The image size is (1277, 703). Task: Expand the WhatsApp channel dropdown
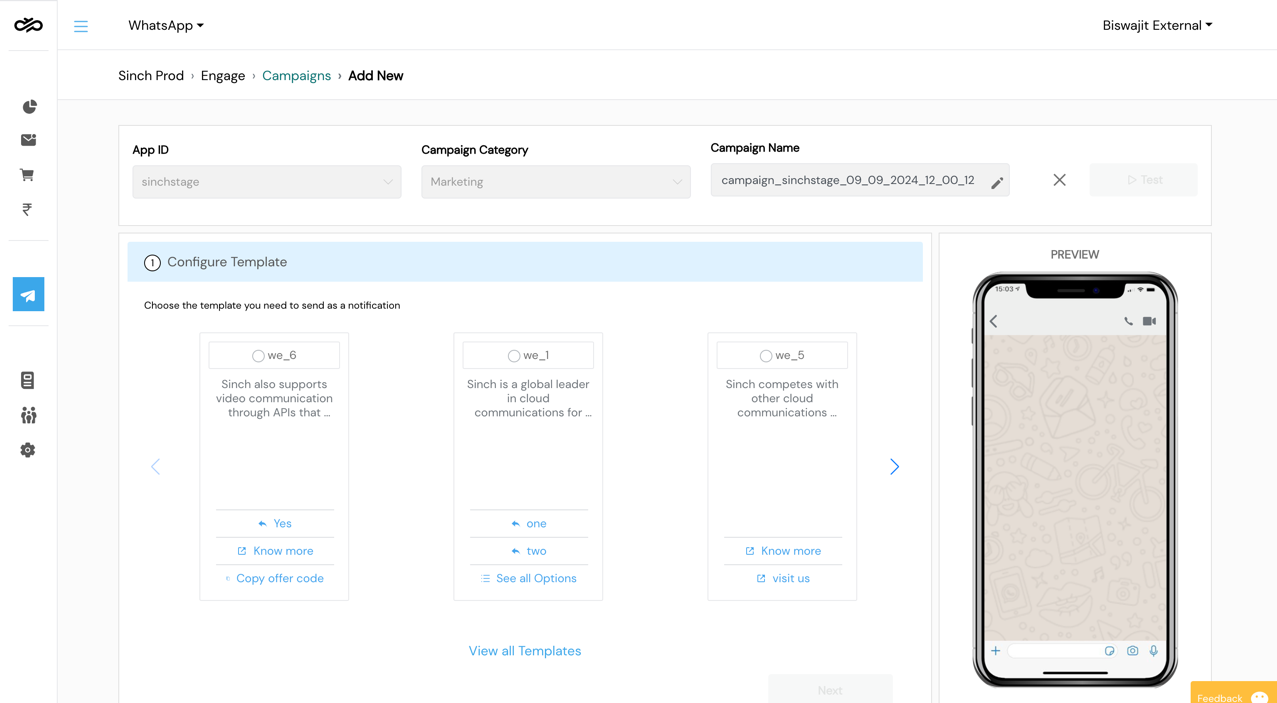[x=166, y=25]
